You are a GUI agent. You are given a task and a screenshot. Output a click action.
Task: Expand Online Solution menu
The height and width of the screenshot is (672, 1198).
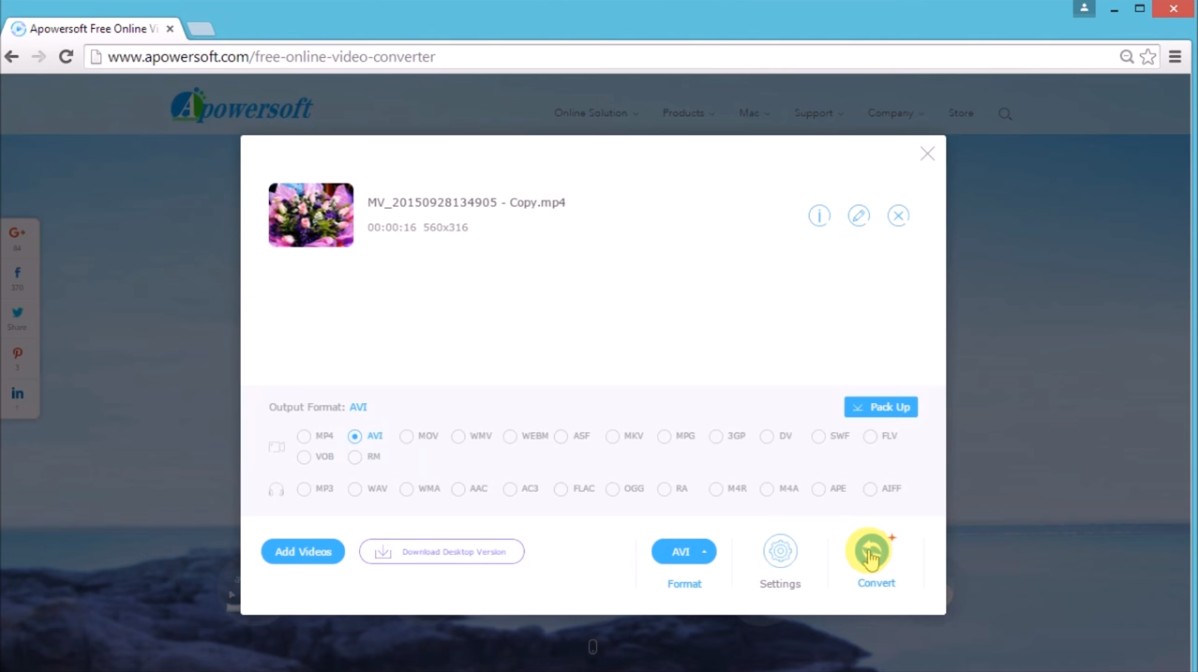point(596,113)
